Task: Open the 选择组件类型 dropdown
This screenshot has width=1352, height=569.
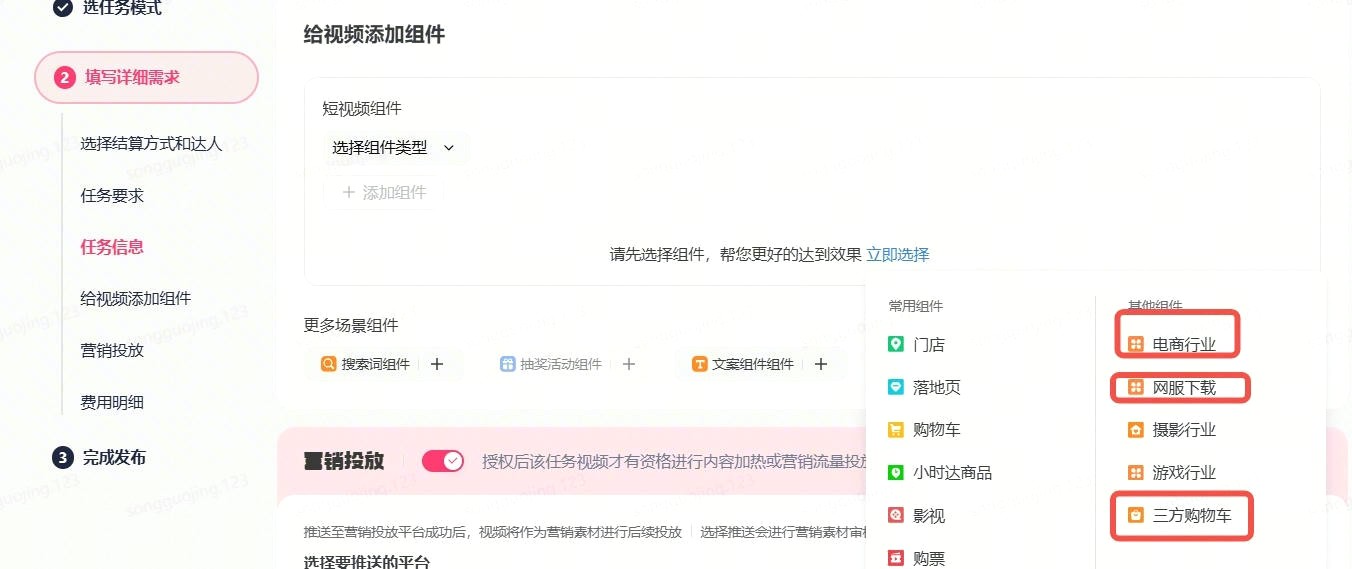Action: 393,147
